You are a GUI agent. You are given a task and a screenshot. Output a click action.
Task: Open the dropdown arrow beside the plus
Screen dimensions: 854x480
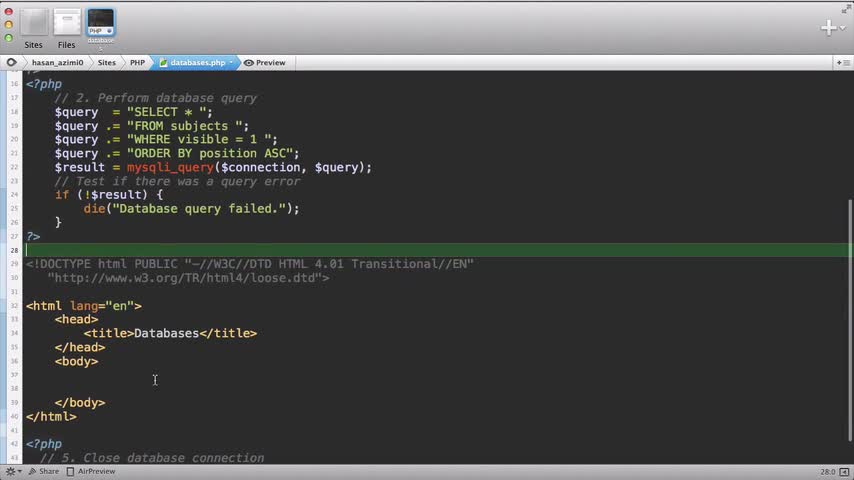(843, 28)
